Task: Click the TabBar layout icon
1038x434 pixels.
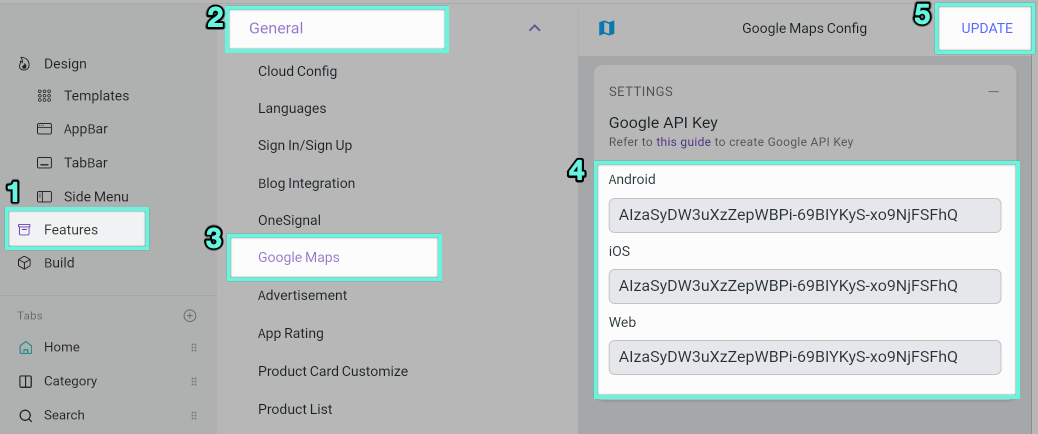Action: tap(44, 163)
